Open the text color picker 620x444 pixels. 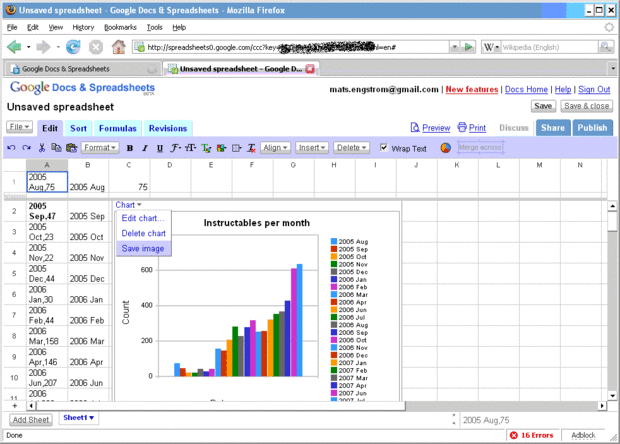click(x=206, y=148)
